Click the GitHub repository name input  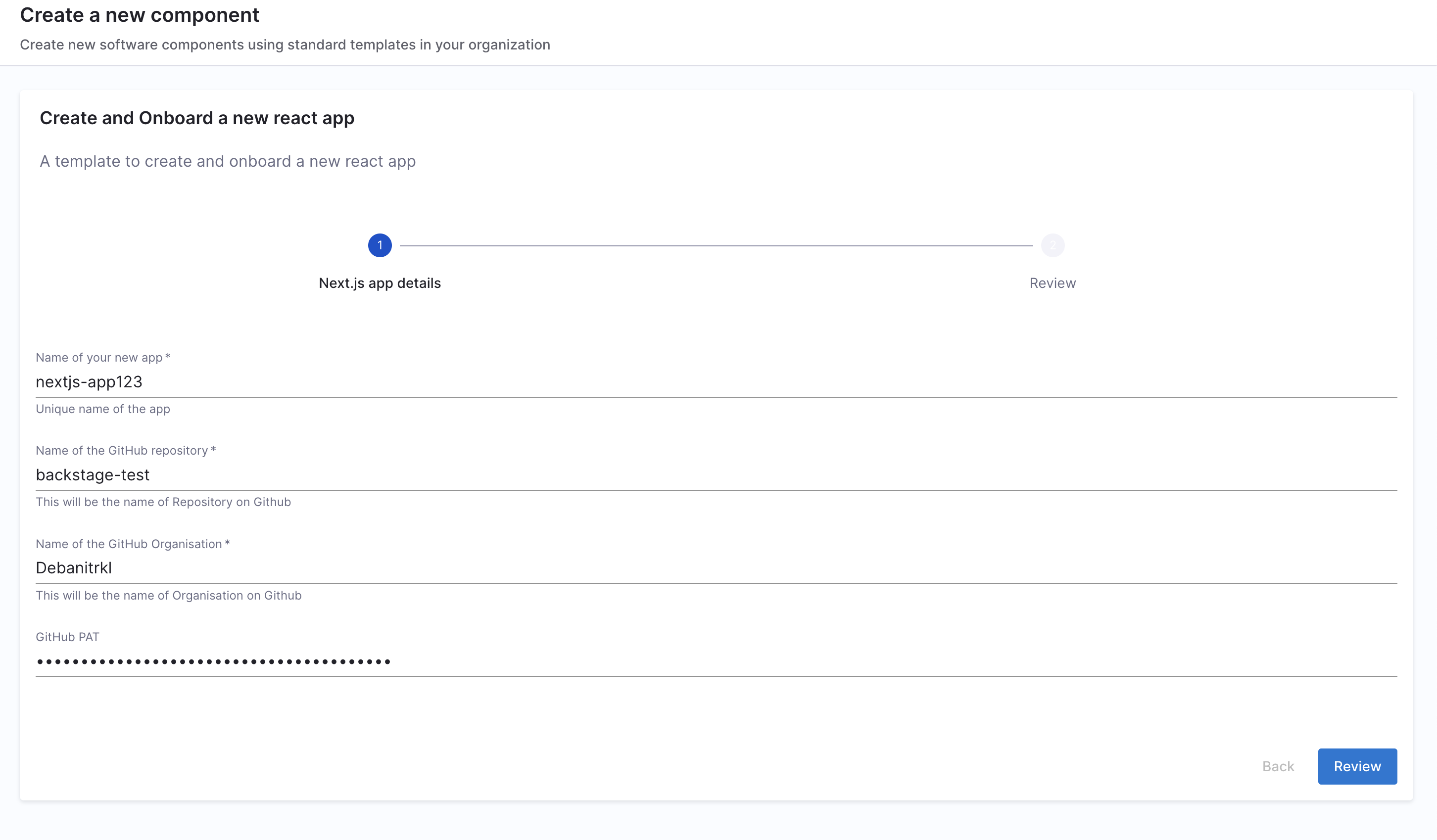click(x=716, y=474)
